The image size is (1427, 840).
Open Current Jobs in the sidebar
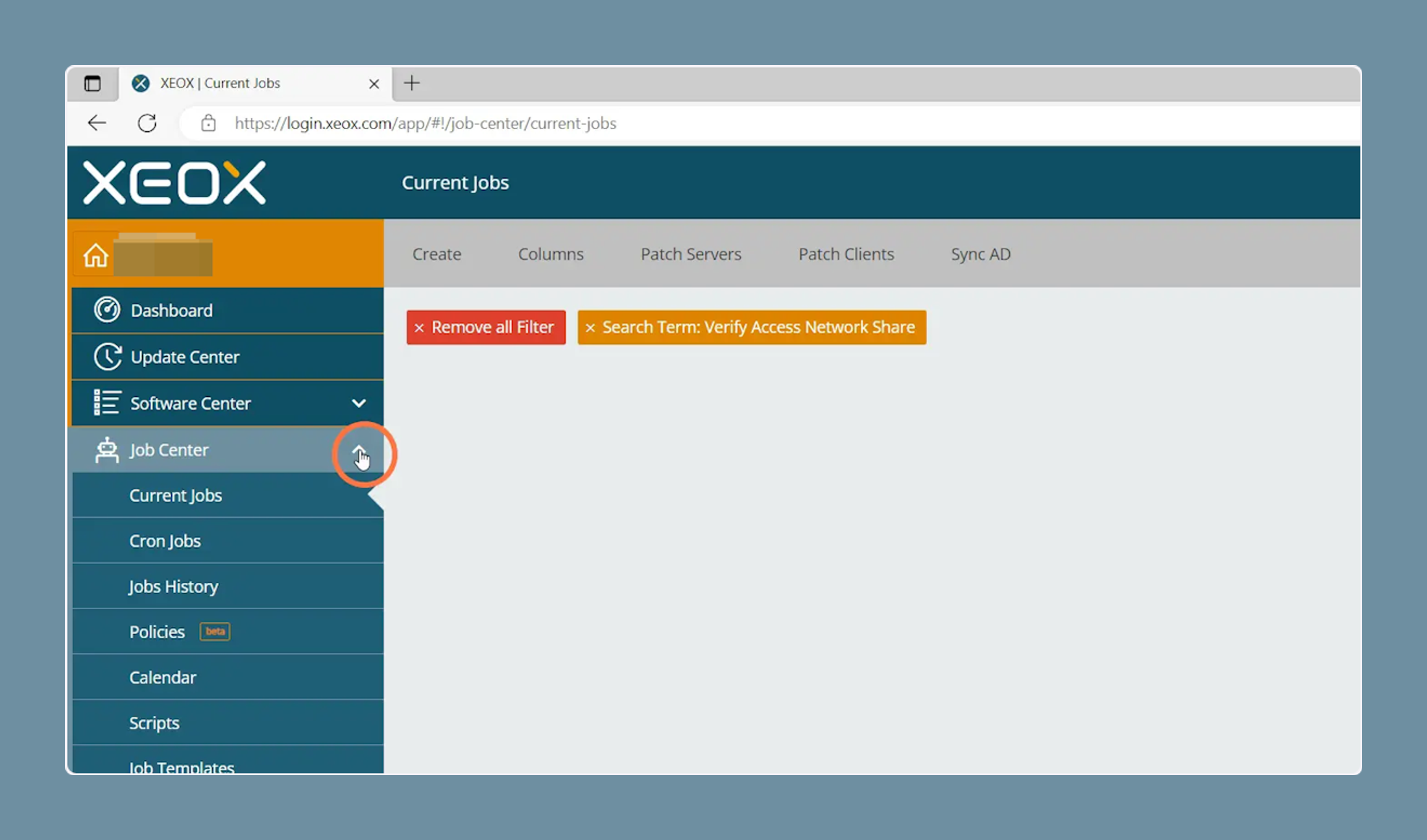(228, 495)
